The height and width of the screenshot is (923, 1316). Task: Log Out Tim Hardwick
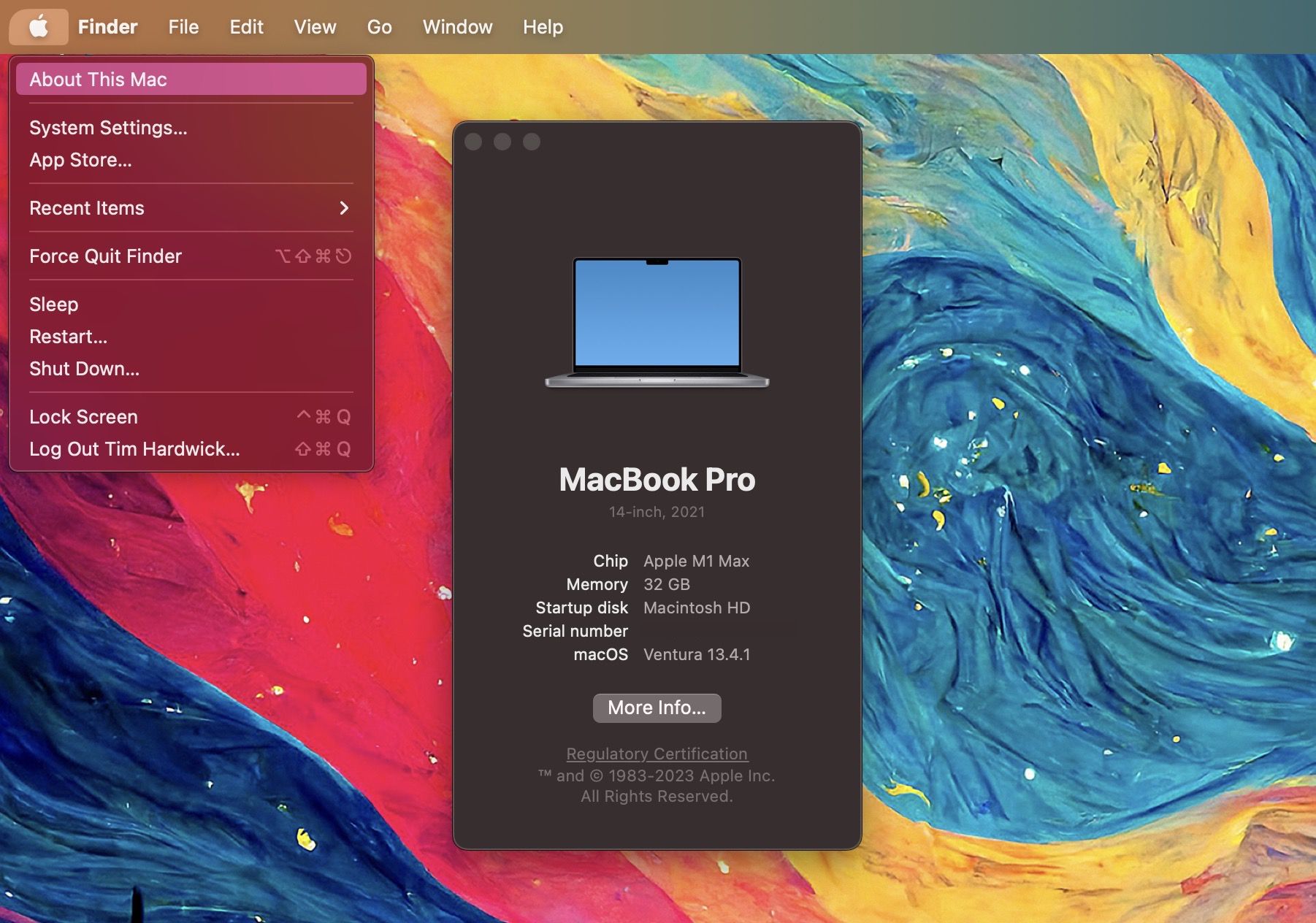(x=134, y=448)
